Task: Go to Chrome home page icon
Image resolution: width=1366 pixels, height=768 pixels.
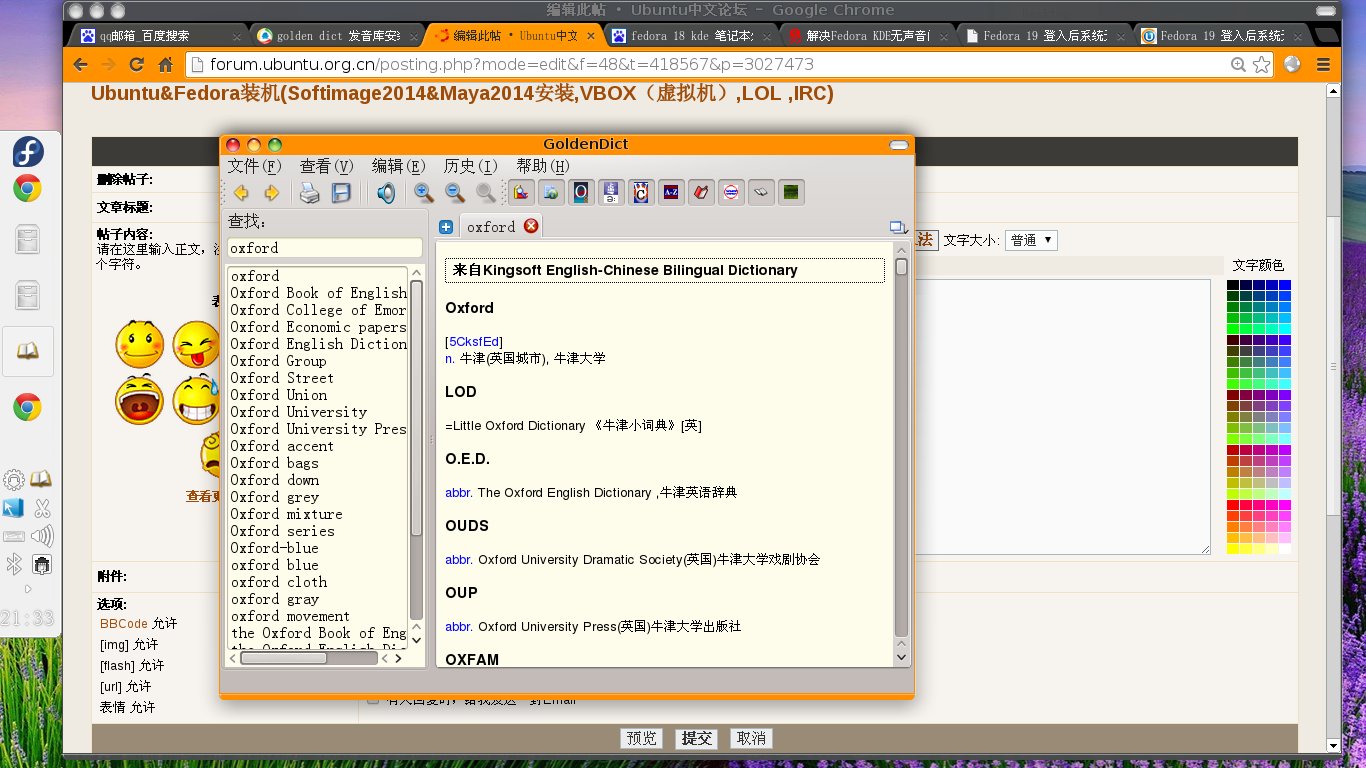Action: point(166,64)
